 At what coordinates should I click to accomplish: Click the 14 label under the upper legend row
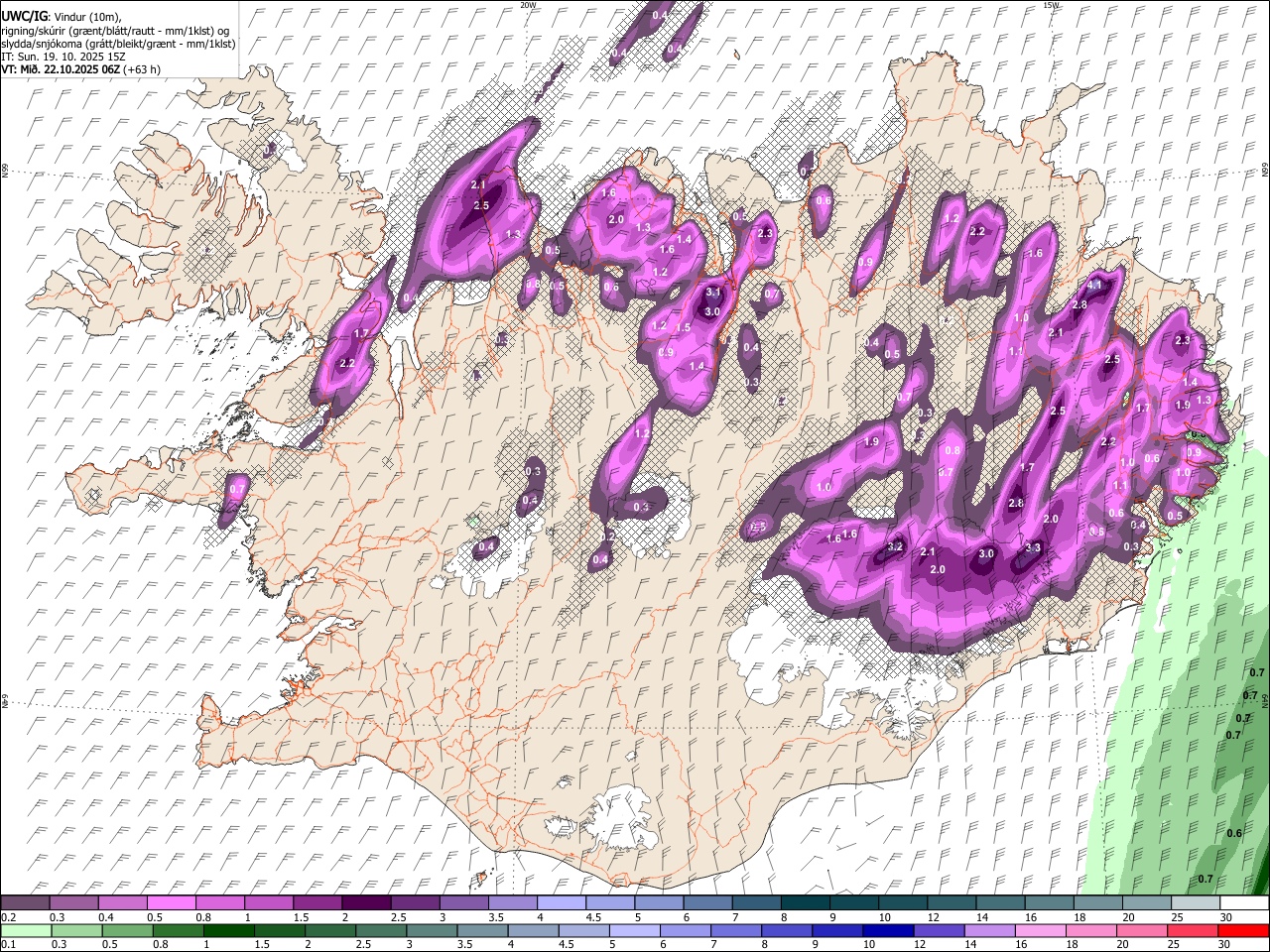tap(981, 917)
